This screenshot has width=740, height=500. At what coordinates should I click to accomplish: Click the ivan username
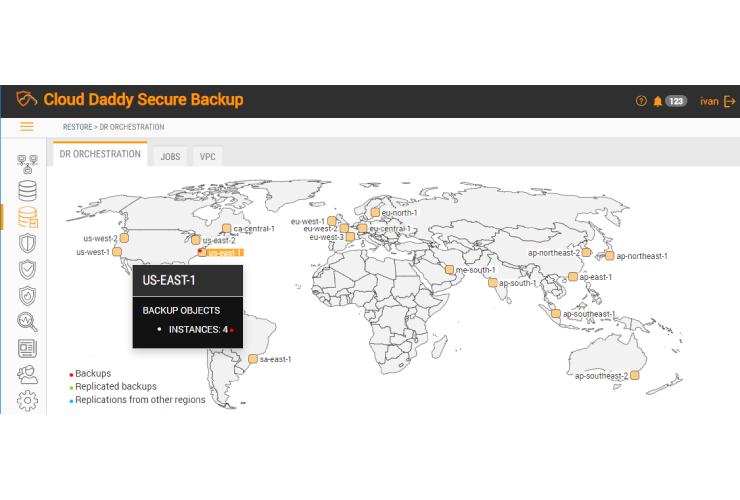click(x=708, y=101)
